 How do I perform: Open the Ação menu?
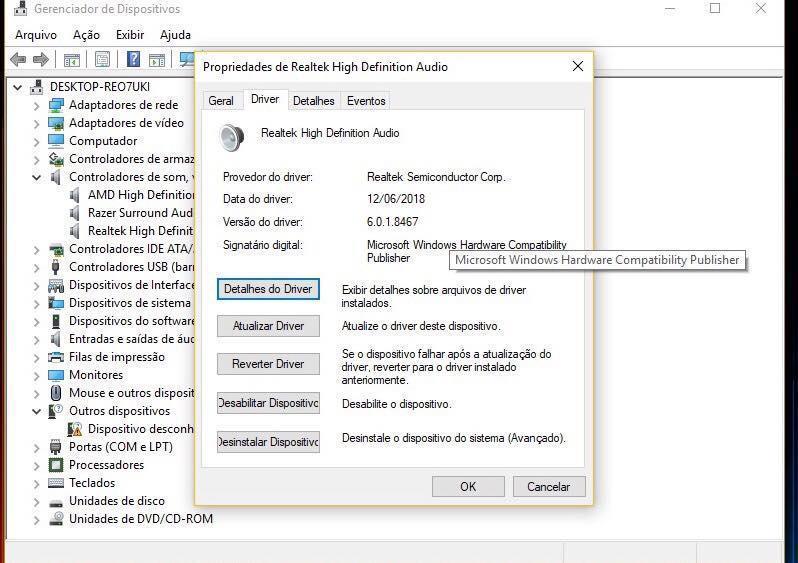[86, 35]
